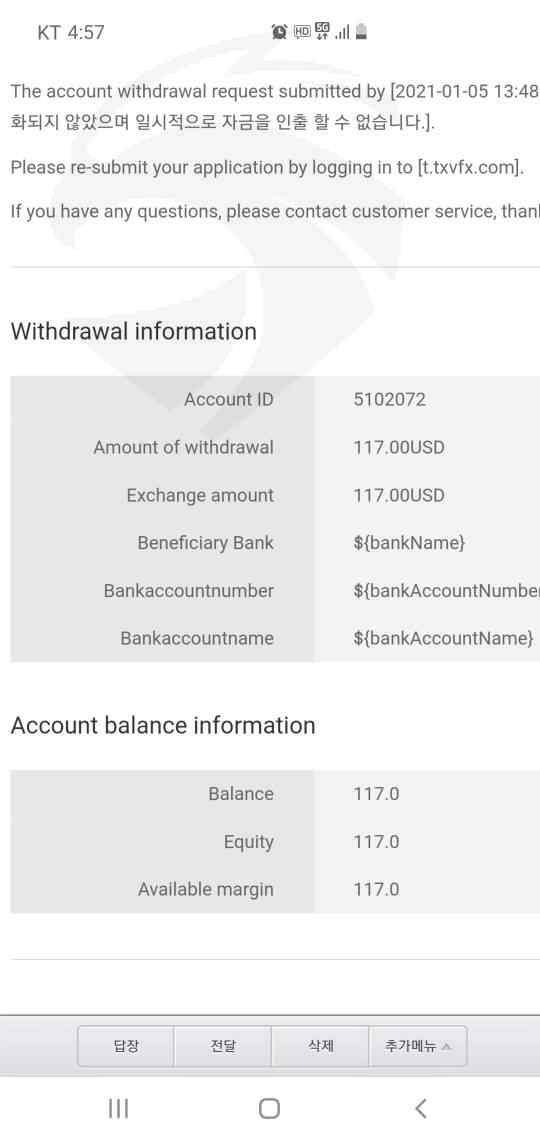This screenshot has width=540, height=1140.
Task: Tap the KT 4:57 clock in status bar
Action: pos(70,32)
